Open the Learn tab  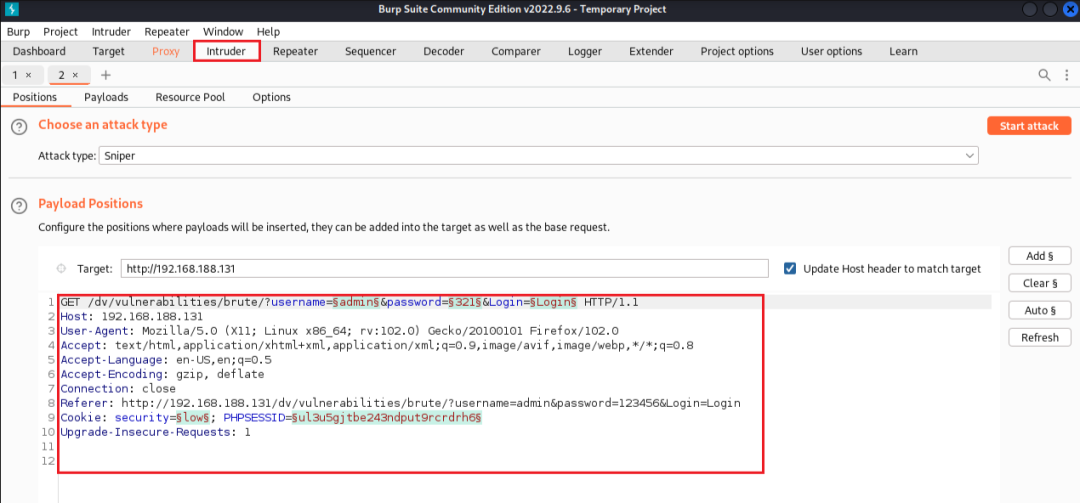pos(903,51)
